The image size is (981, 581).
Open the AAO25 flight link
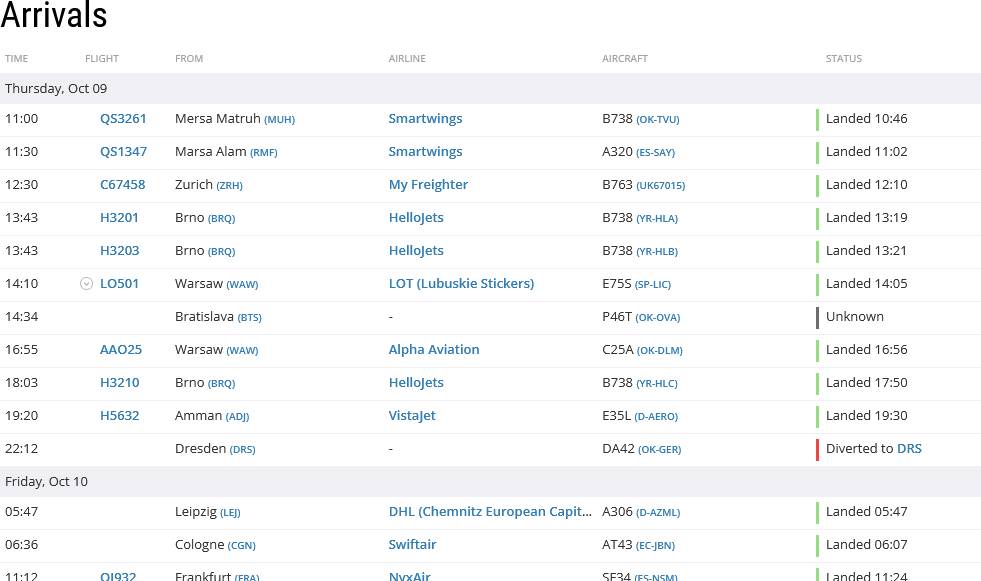121,350
